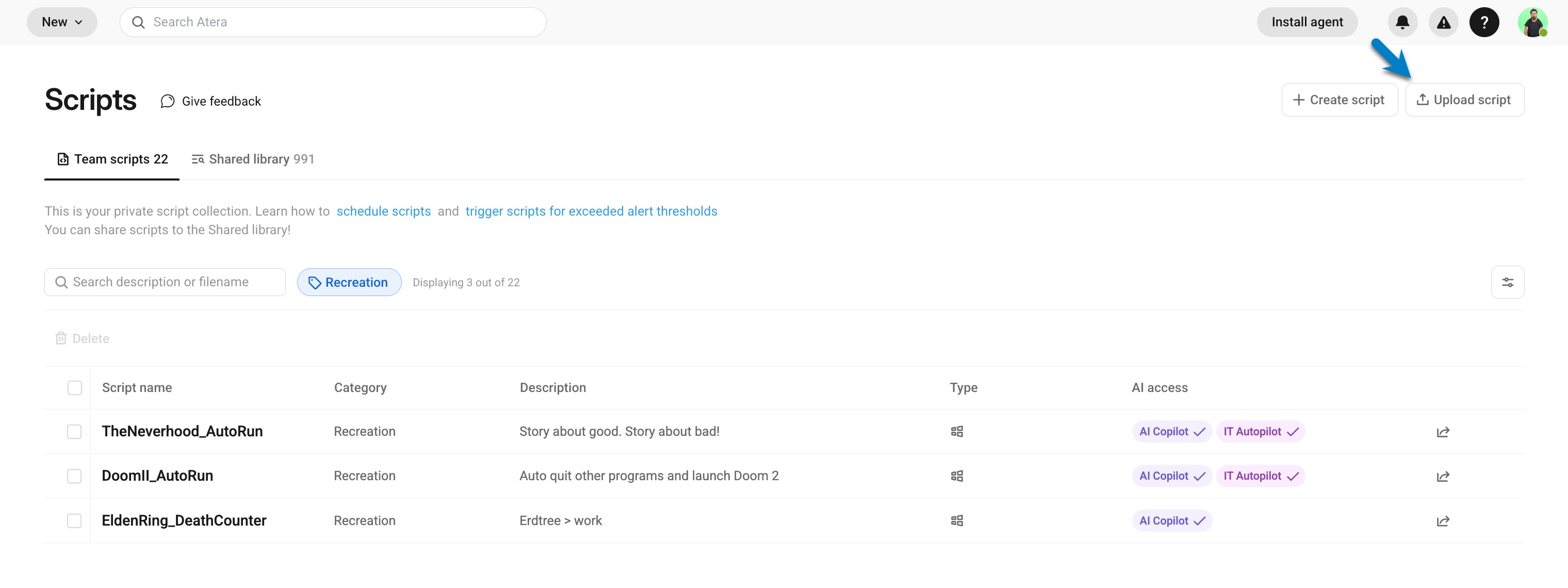1568x588 pixels.
Task: Click the Create script button
Action: click(1338, 100)
